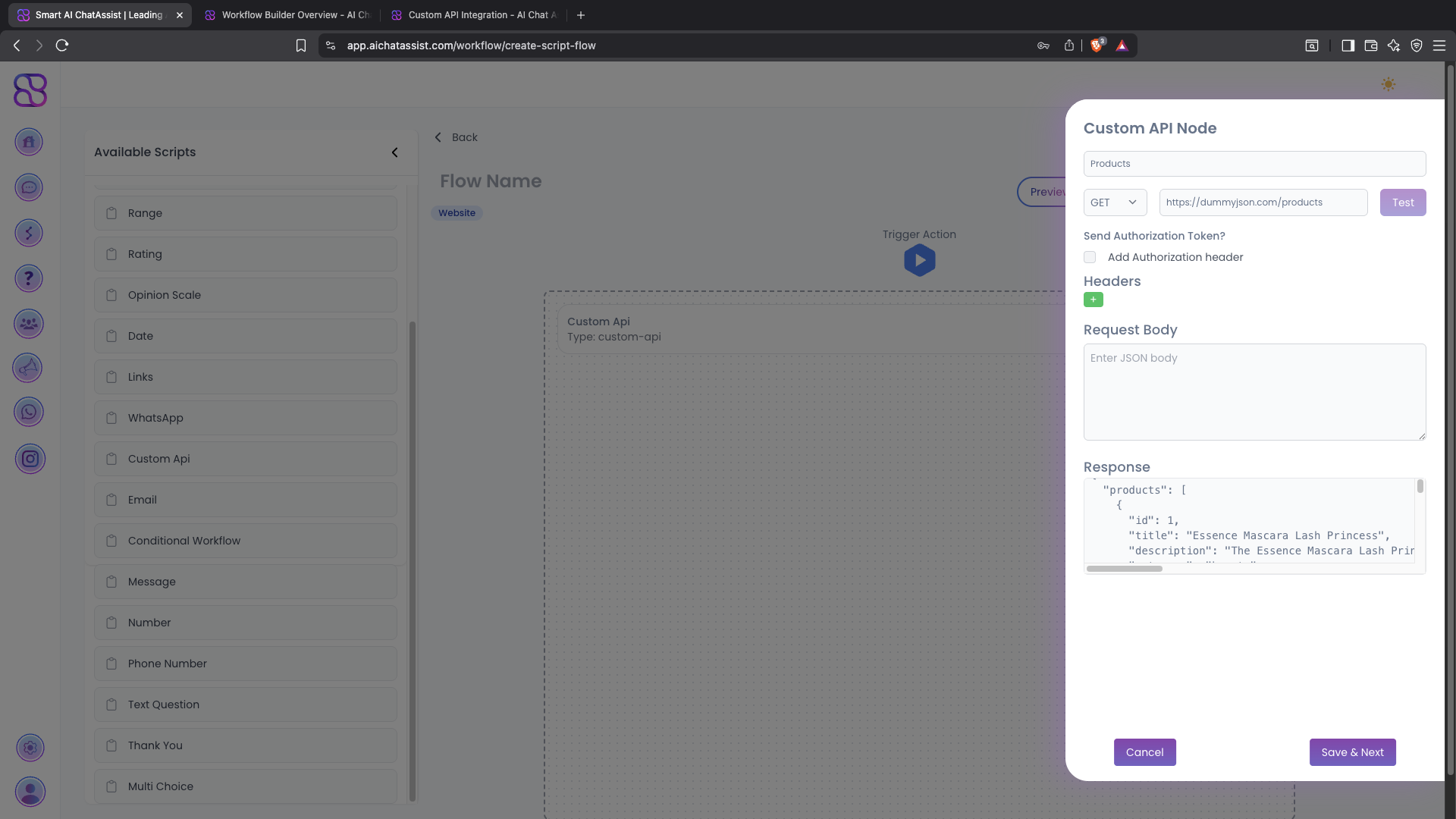
Task: Enable the Add Authorization header checkbox
Action: tap(1090, 257)
